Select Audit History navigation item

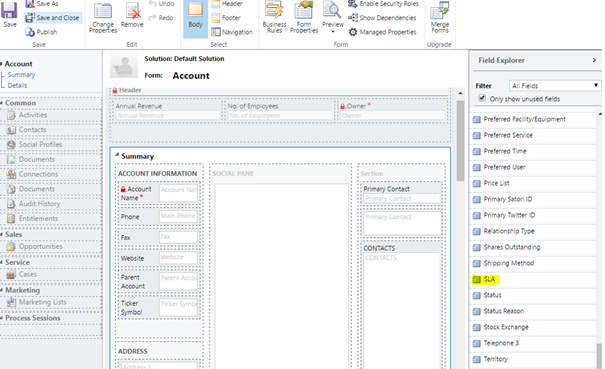coord(34,203)
